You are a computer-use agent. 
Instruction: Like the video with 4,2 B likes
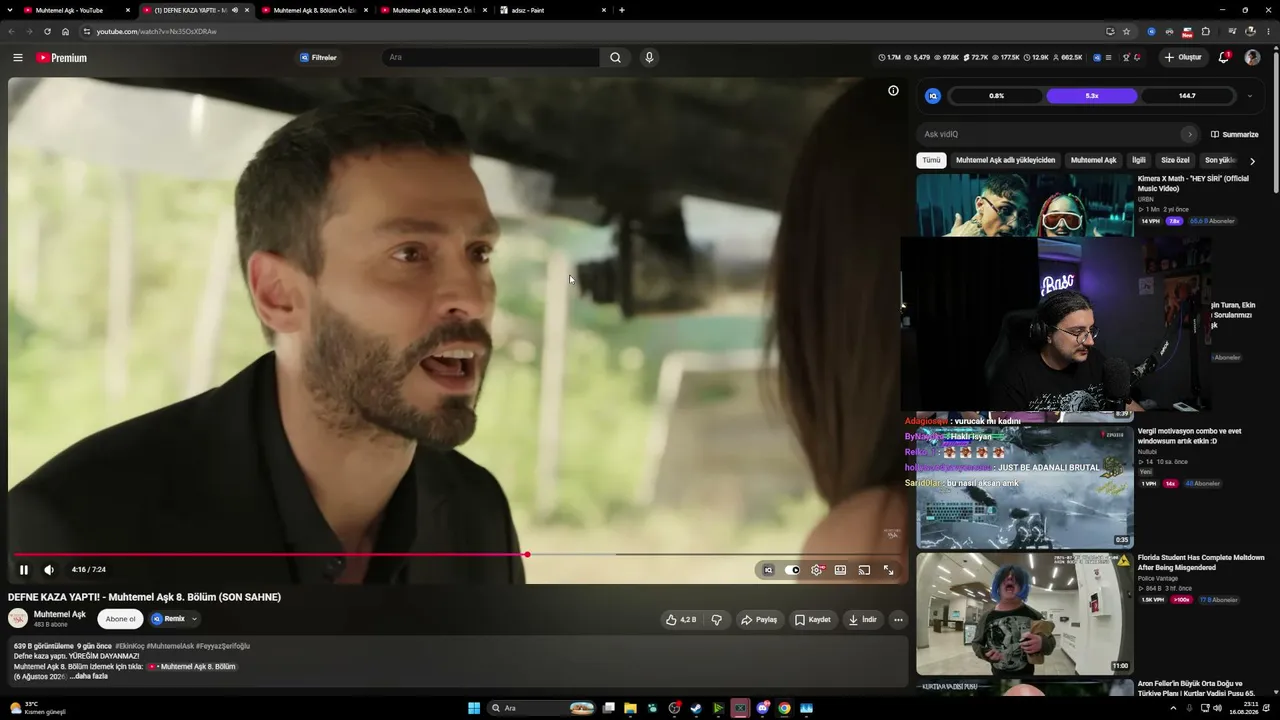[681, 620]
